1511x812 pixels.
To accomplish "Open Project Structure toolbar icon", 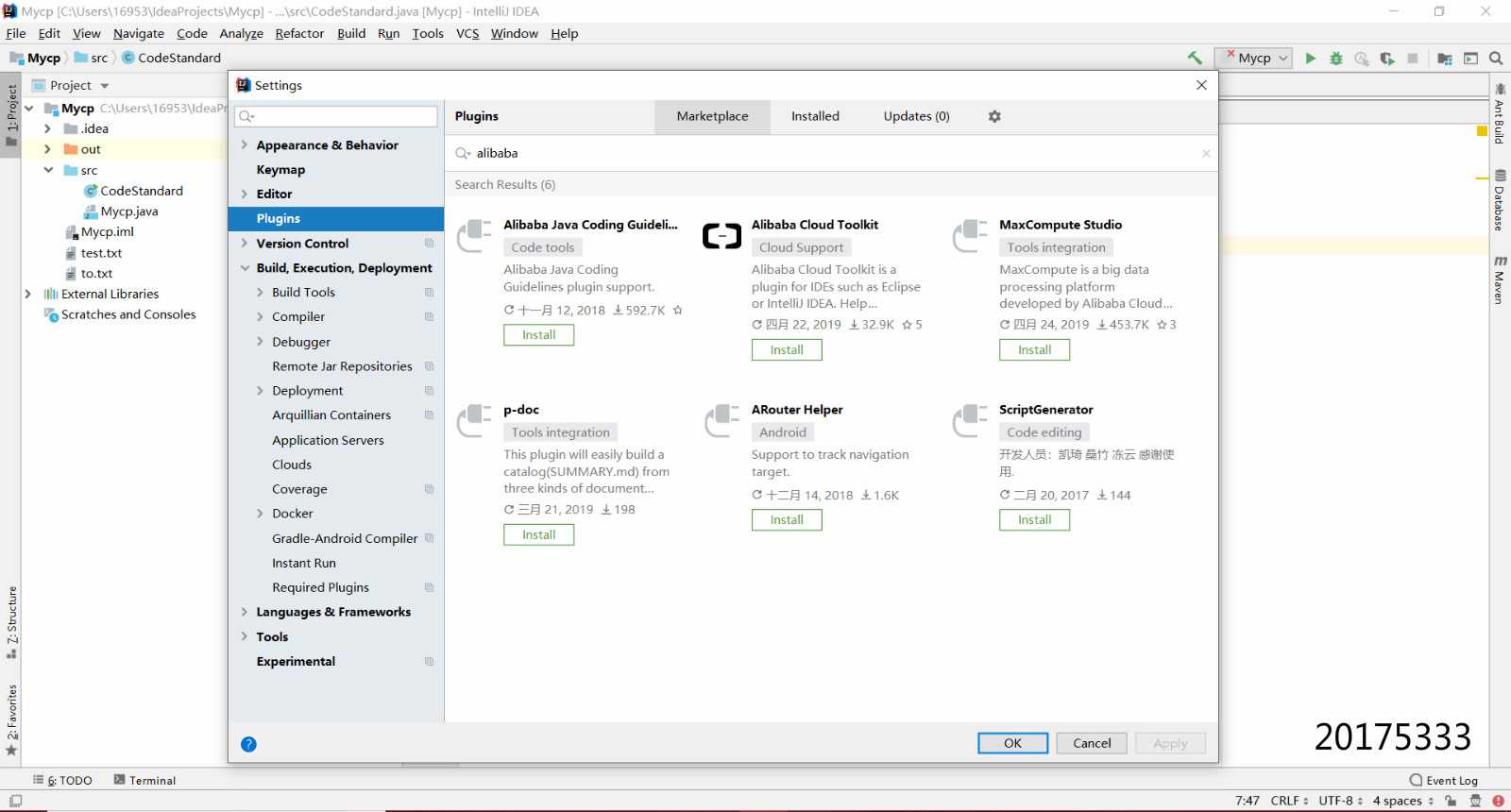I will pos(1445,58).
